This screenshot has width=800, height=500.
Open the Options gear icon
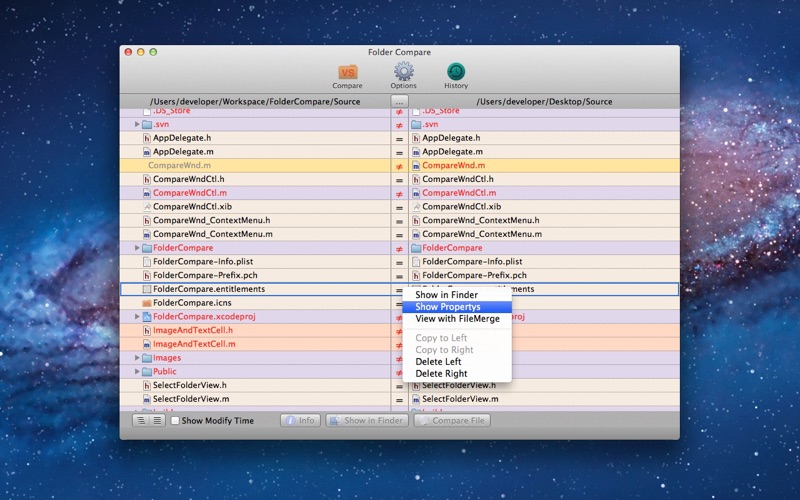pos(404,71)
